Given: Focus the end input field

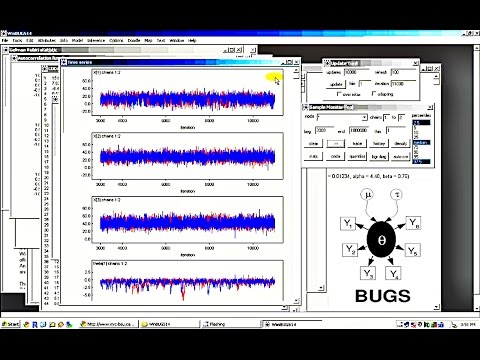Looking at the screenshot, I should 358,130.
